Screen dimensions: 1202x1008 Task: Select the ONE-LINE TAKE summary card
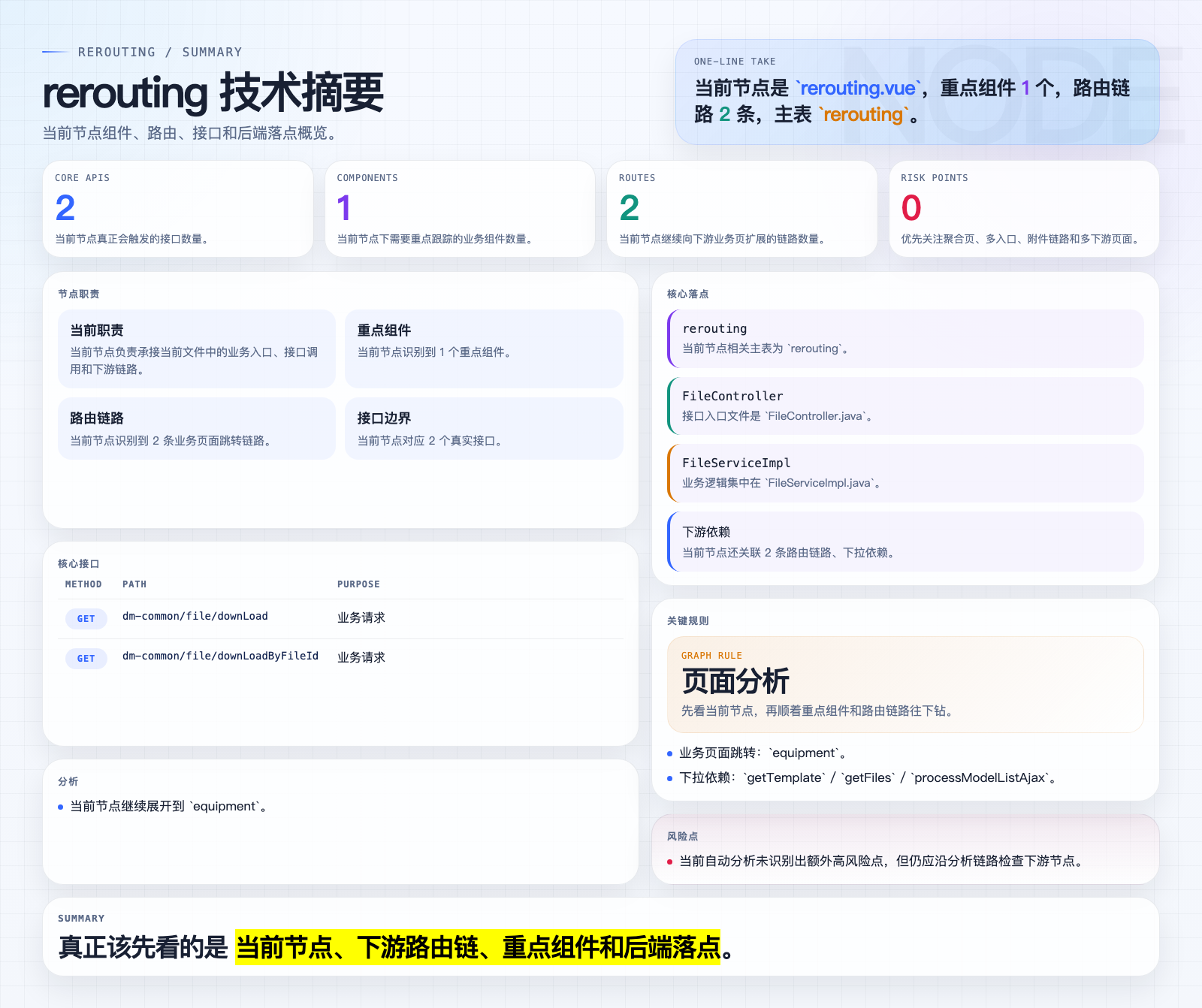(917, 92)
